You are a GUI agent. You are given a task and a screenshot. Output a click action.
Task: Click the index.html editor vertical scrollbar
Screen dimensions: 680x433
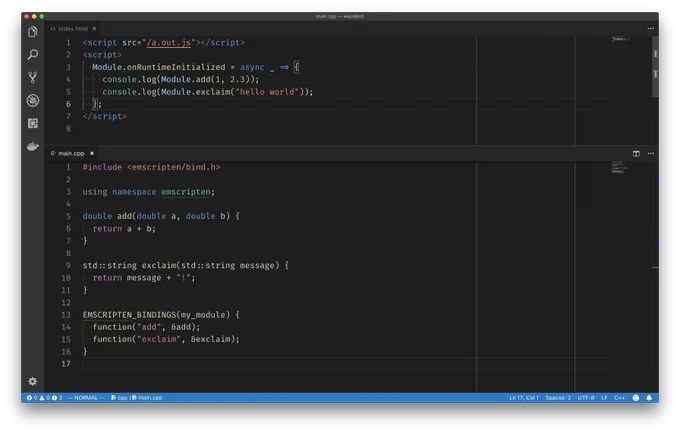(655, 67)
